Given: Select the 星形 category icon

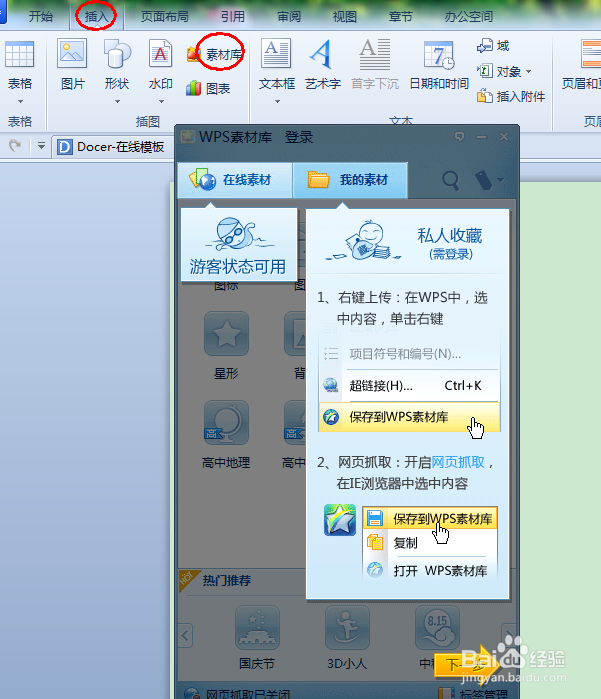Looking at the screenshot, I should (226, 333).
